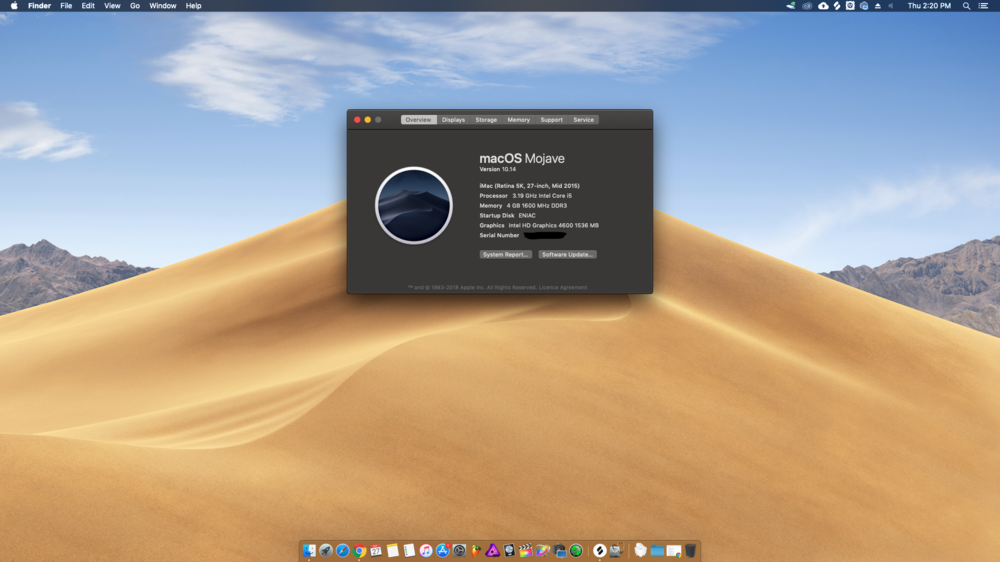Open iTunes music icon in Dock
Viewport: 1000px width, 562px height.
click(x=426, y=551)
